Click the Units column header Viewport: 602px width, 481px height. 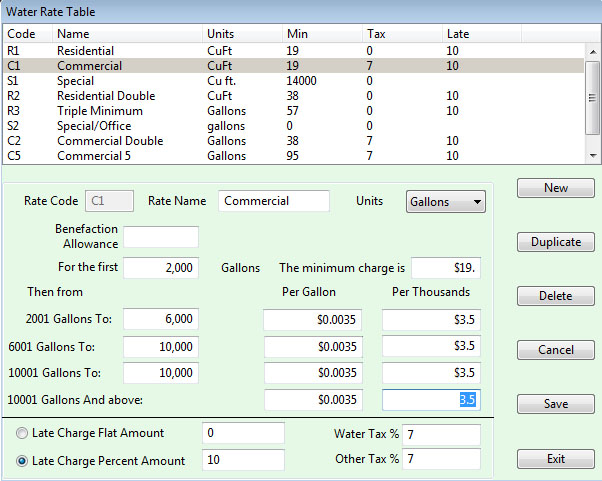242,34
